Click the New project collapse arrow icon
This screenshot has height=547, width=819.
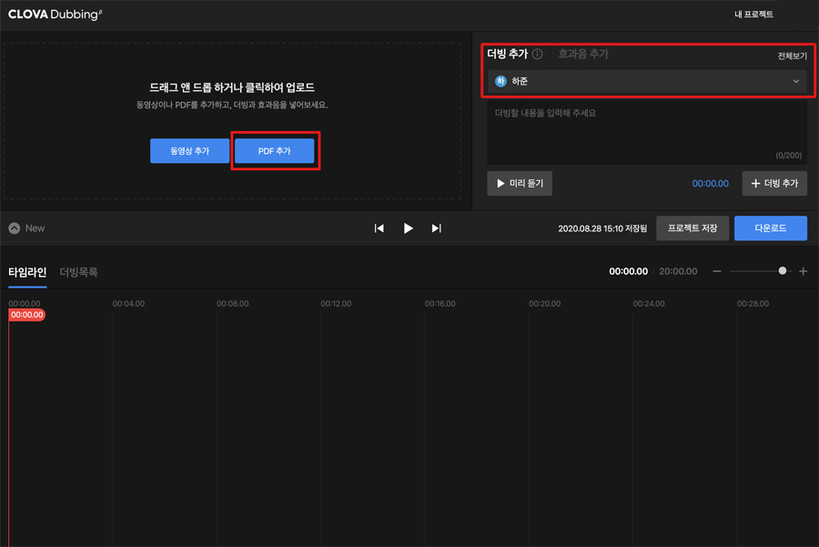14,228
